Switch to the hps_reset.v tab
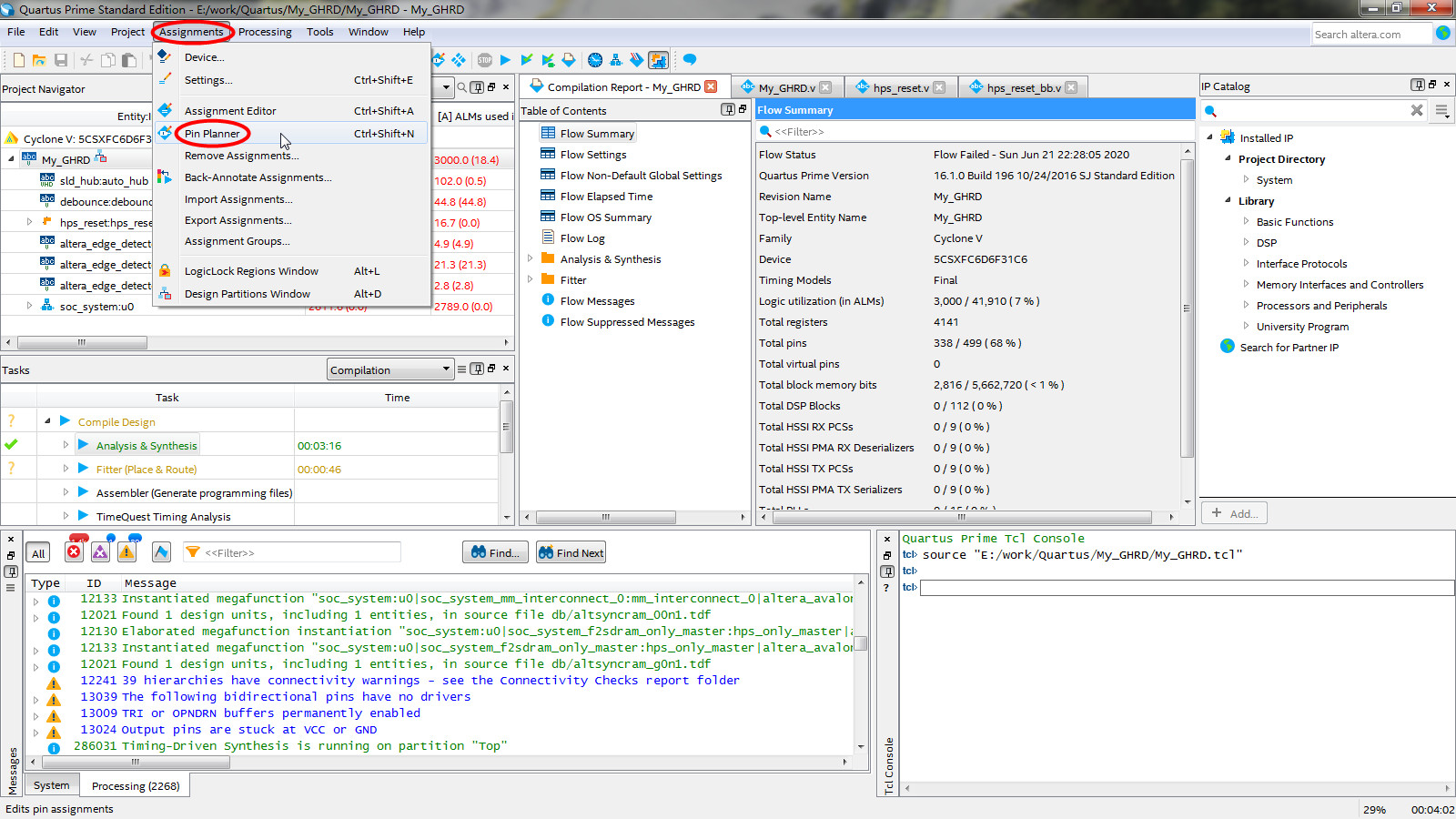The image size is (1456, 819). [x=901, y=87]
